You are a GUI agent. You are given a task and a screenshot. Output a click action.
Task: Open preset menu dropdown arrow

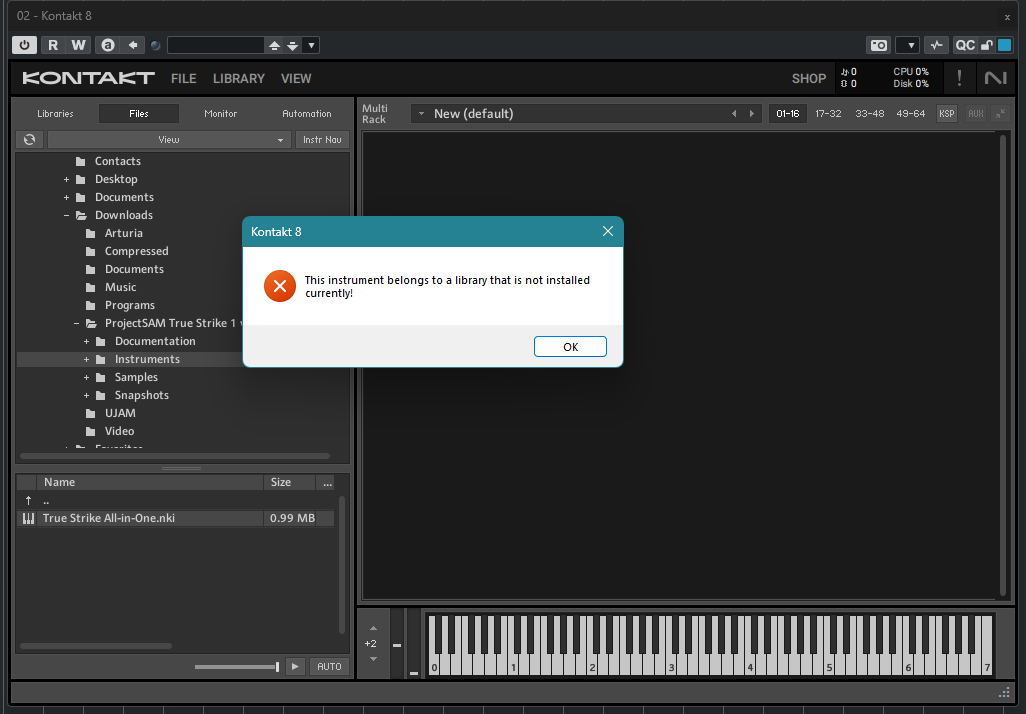(x=311, y=46)
